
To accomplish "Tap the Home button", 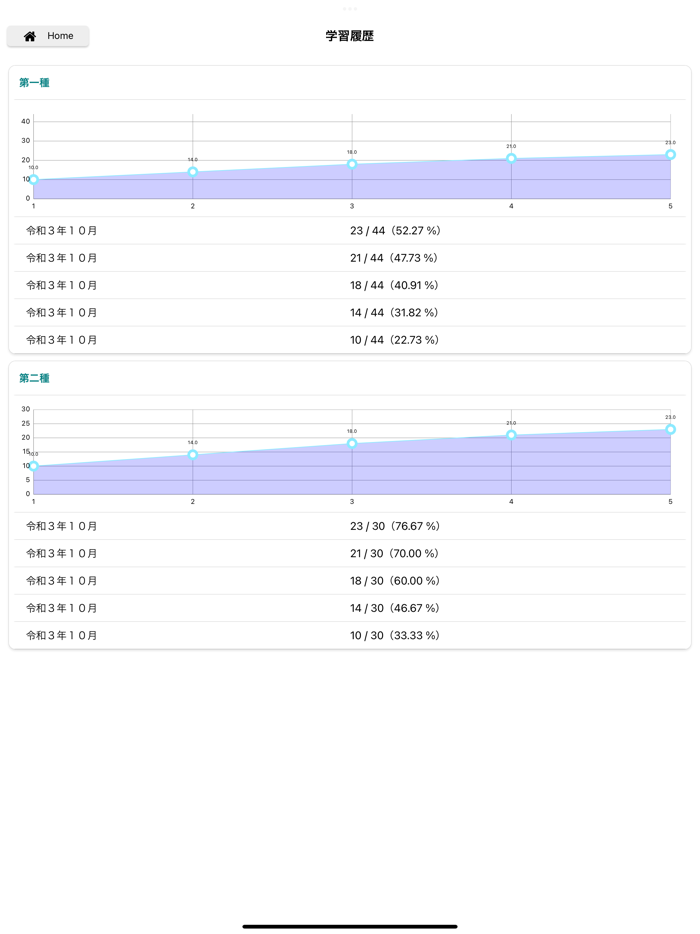I will pyautogui.click(x=48, y=36).
